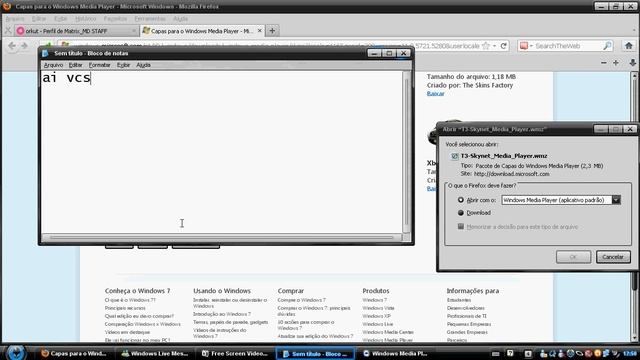Click the search magnifier icon
This screenshot has height=360, width=640.
607,46
